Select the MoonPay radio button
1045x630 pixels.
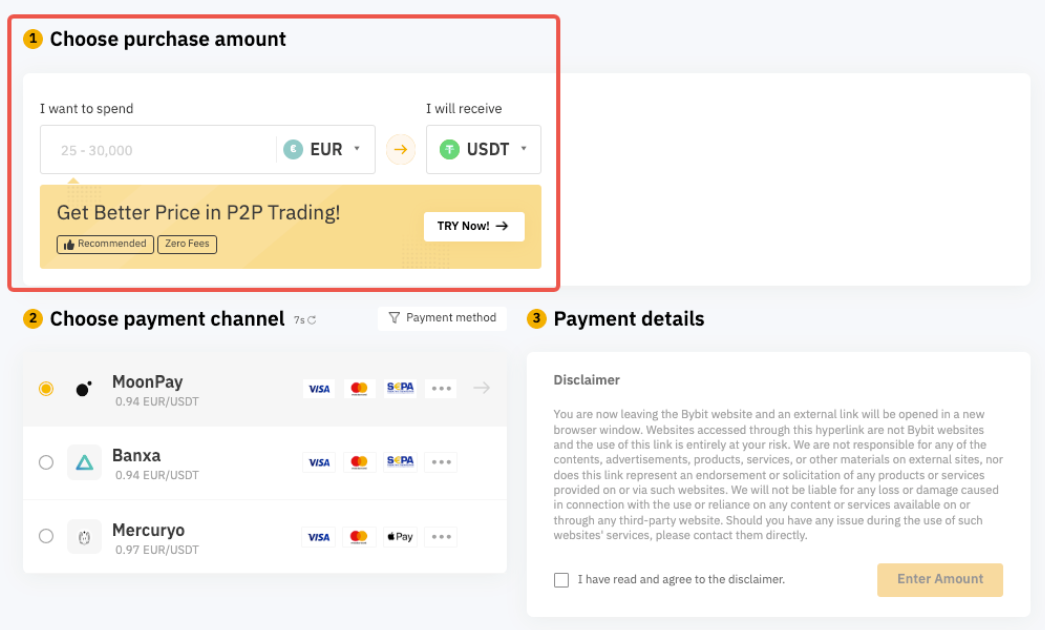pyautogui.click(x=46, y=389)
